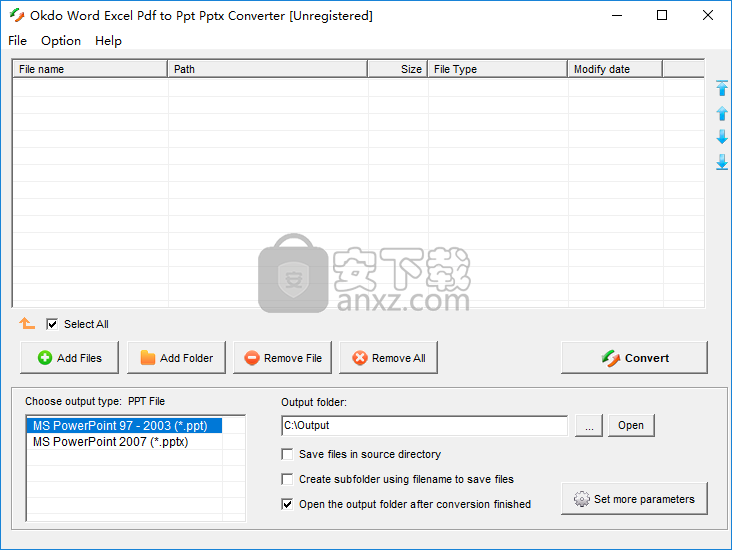Open the Help menu

pyautogui.click(x=108, y=41)
